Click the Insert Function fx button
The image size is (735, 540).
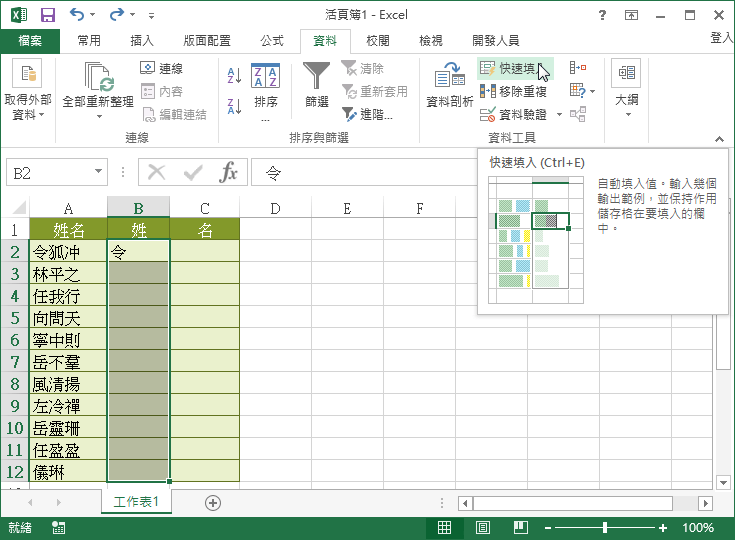click(x=228, y=172)
